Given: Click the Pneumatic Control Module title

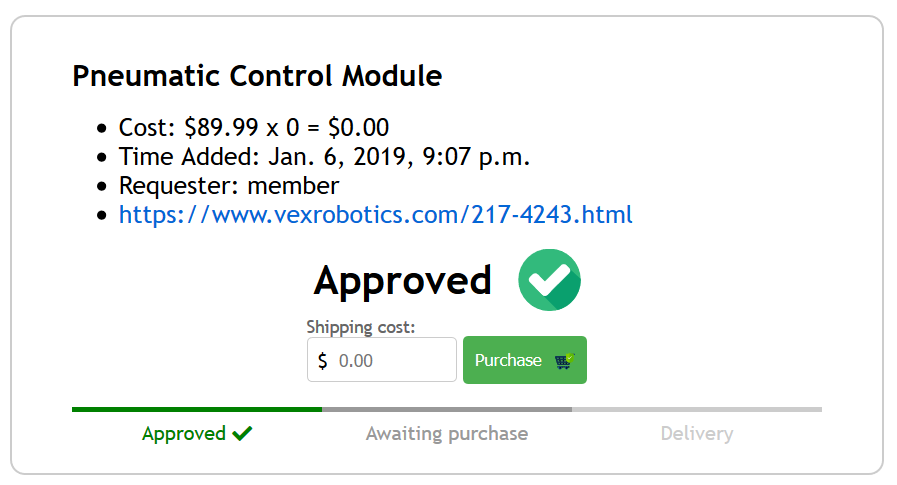Looking at the screenshot, I should [x=257, y=76].
